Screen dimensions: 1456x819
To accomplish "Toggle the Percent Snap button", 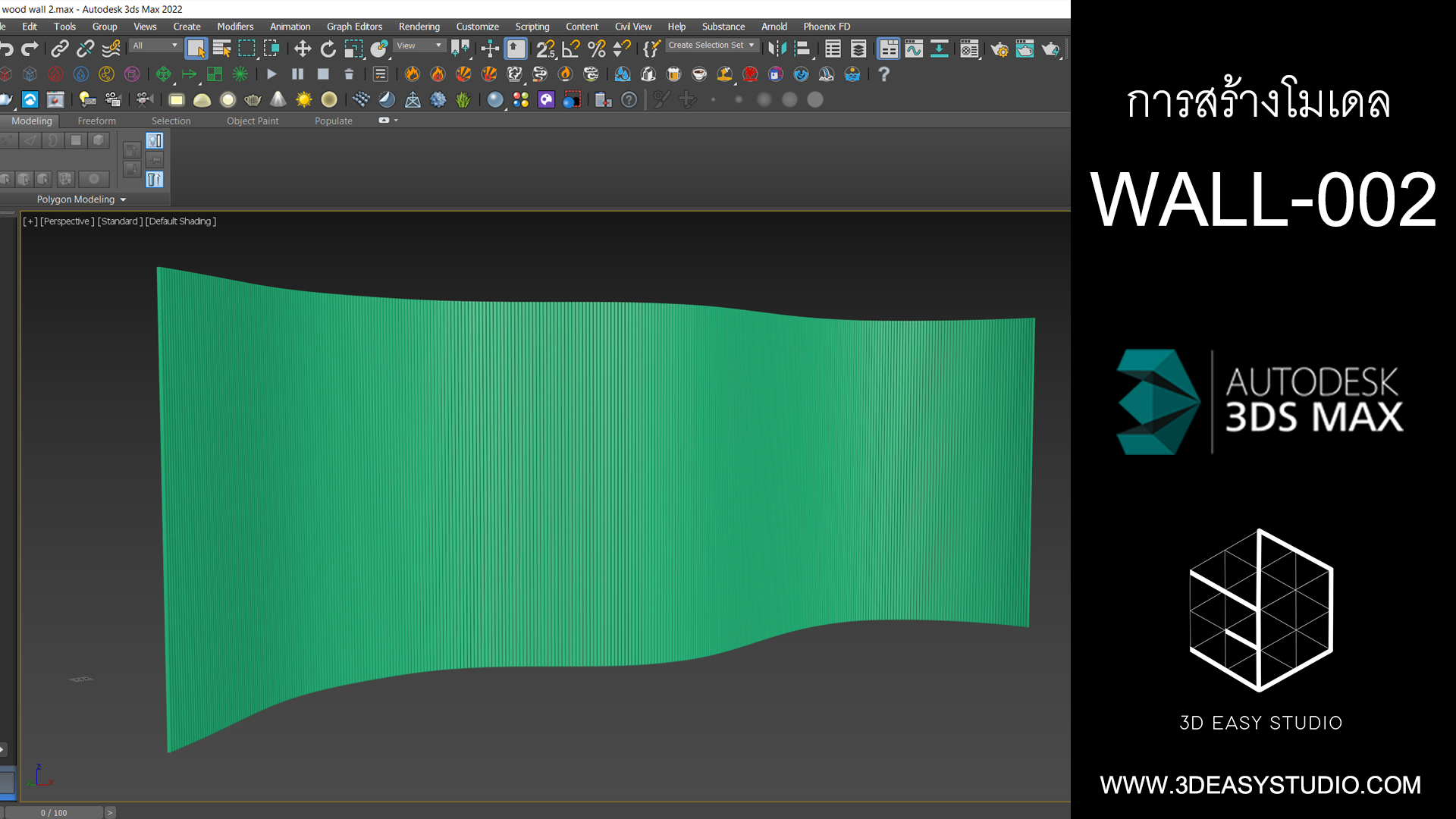I will 597,49.
